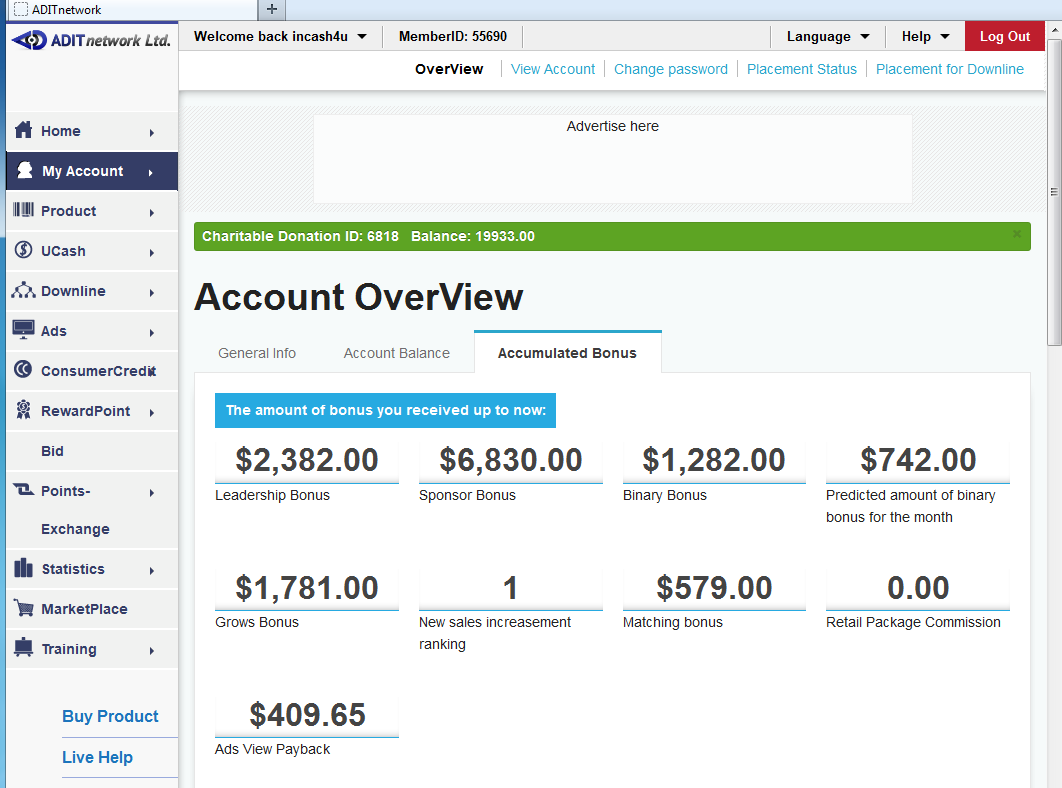Switch to the Account Balance tab
Image resolution: width=1062 pixels, height=788 pixels.
(396, 353)
